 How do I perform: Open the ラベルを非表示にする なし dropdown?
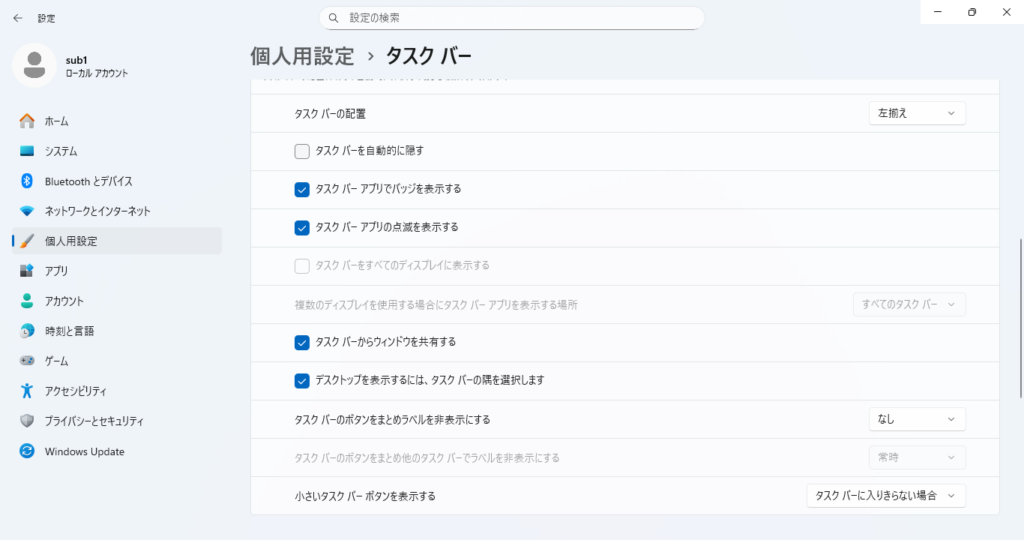916,419
